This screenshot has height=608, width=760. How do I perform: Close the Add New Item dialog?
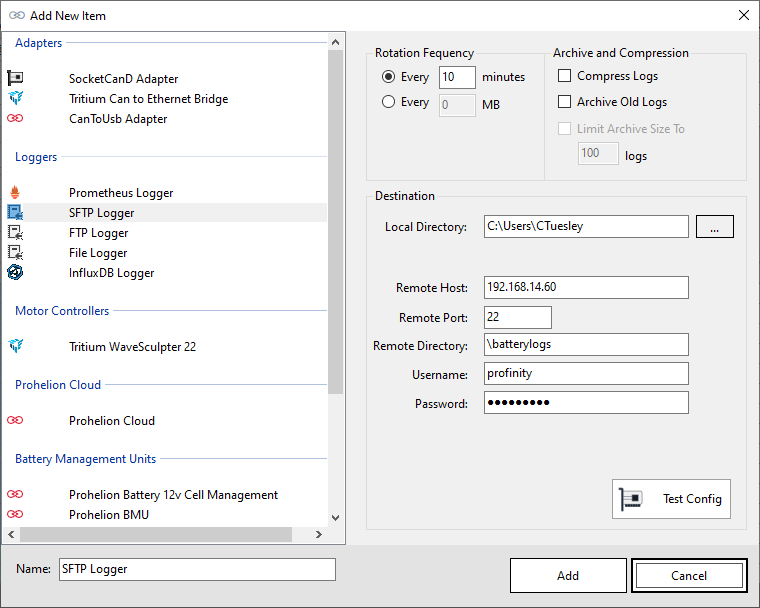(x=744, y=15)
